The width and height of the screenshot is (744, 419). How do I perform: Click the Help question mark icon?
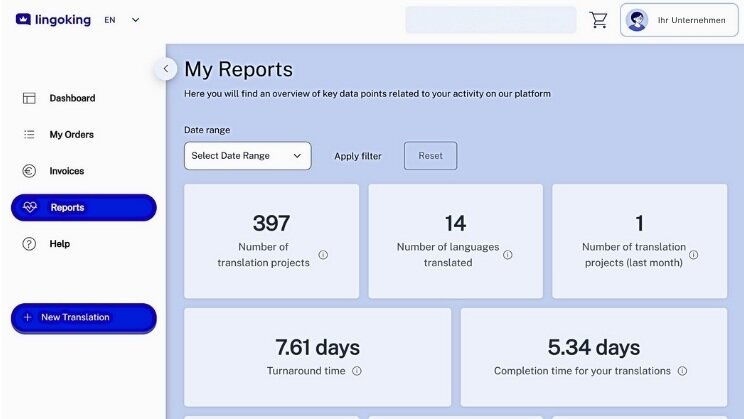click(29, 244)
